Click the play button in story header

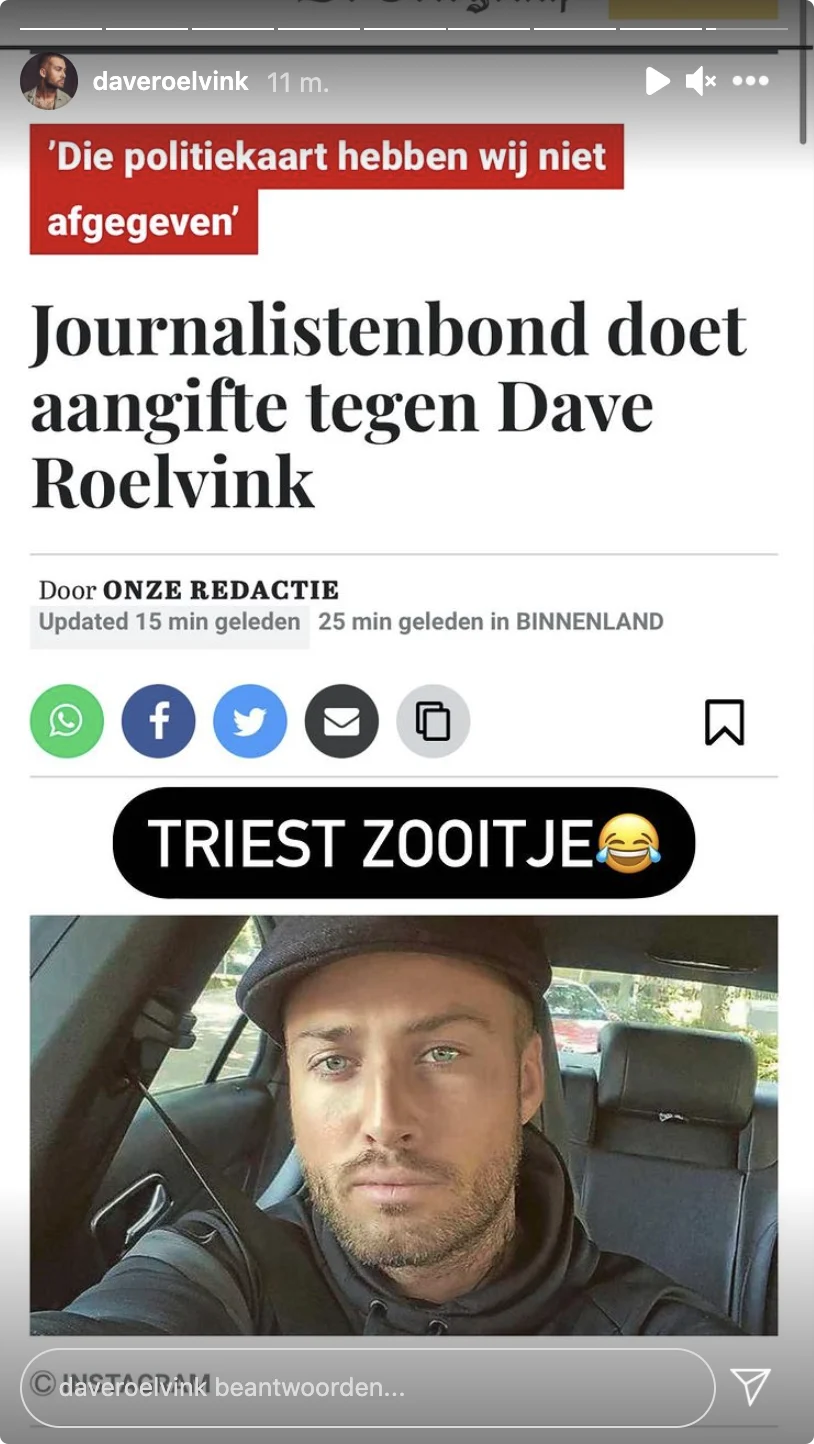click(x=657, y=81)
